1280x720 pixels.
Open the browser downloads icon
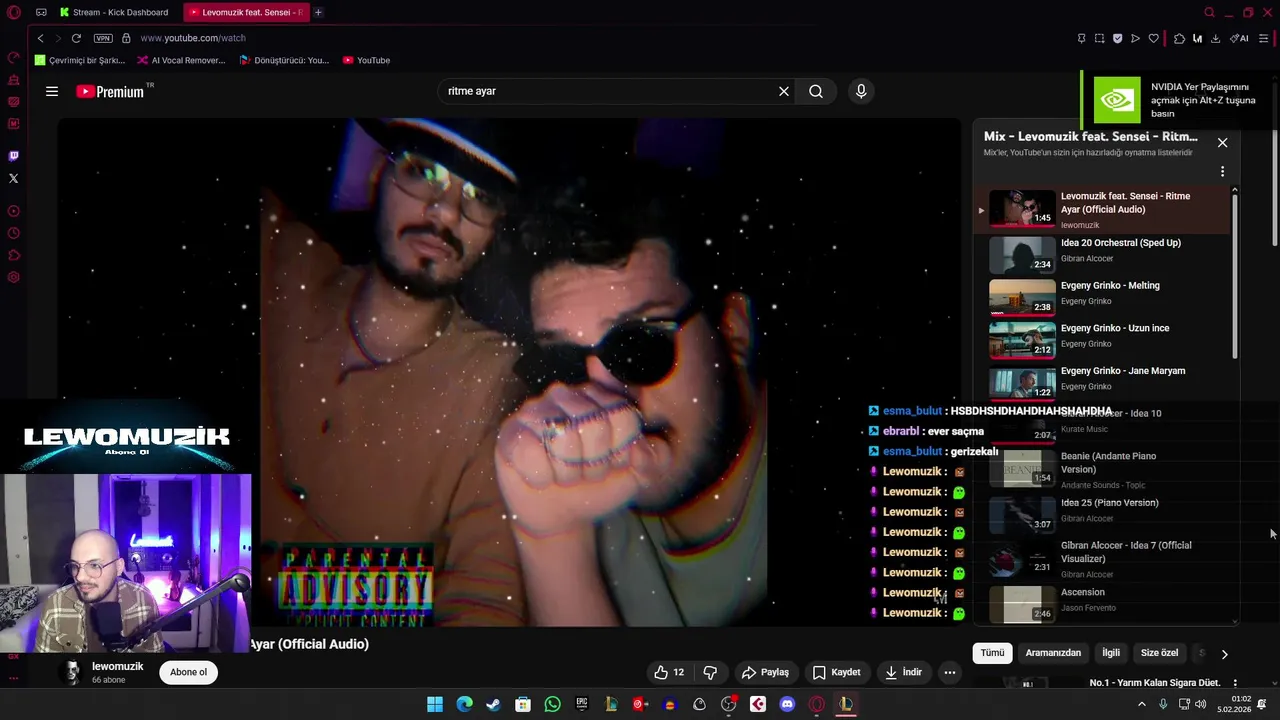click(x=1215, y=38)
